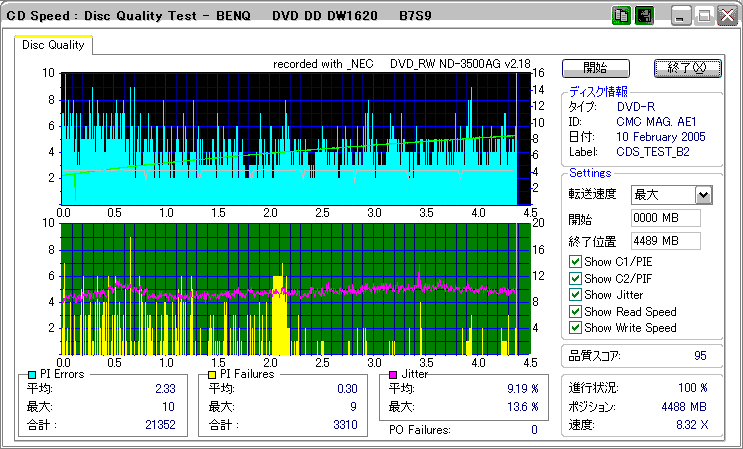Close the Disc Quality Test window
743x449 pixels.
727,17
